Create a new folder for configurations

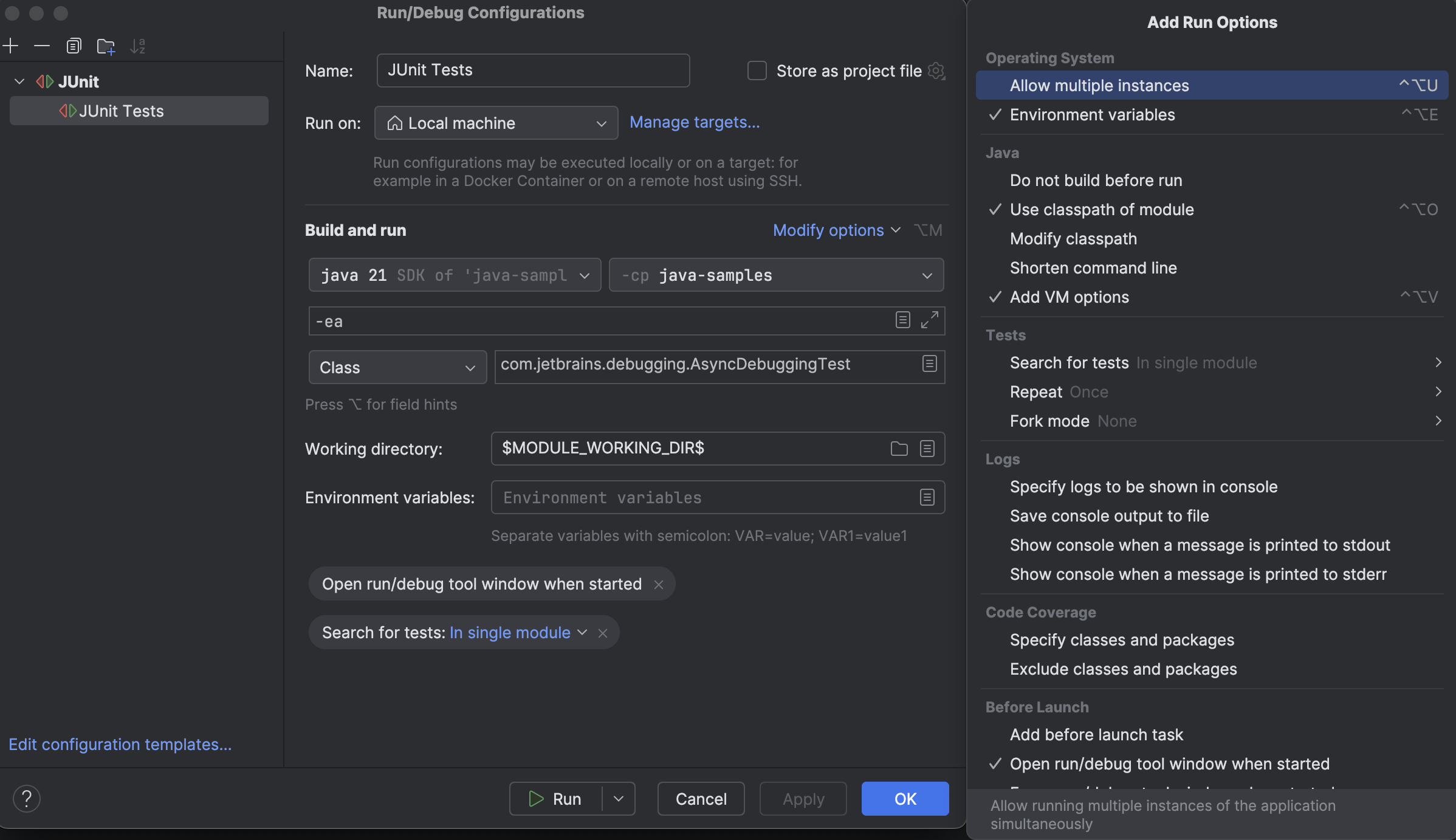tap(106, 46)
